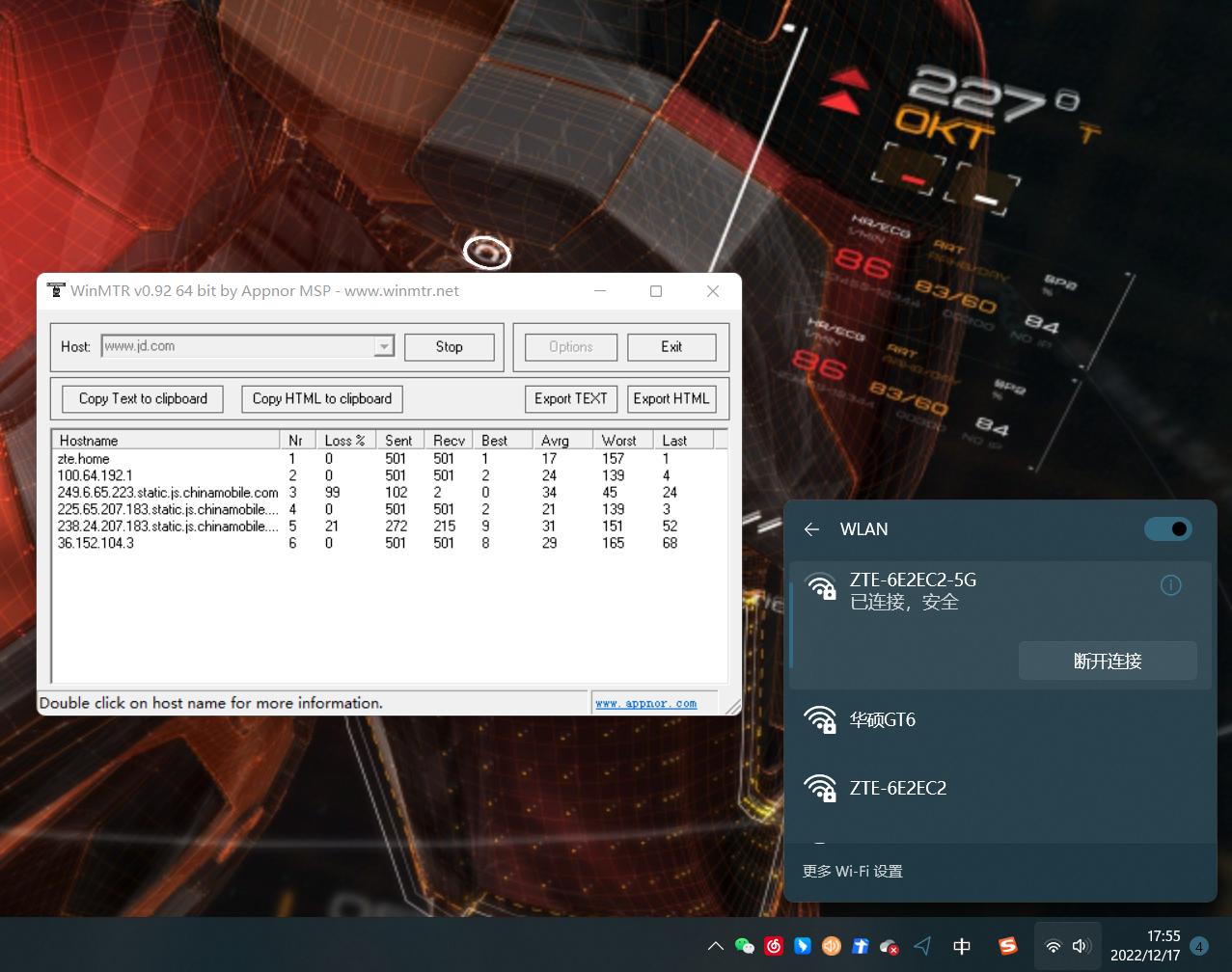Viewport: 1232px width, 972px height.
Task: Click the back arrow in WLAN panel
Action: [x=811, y=529]
